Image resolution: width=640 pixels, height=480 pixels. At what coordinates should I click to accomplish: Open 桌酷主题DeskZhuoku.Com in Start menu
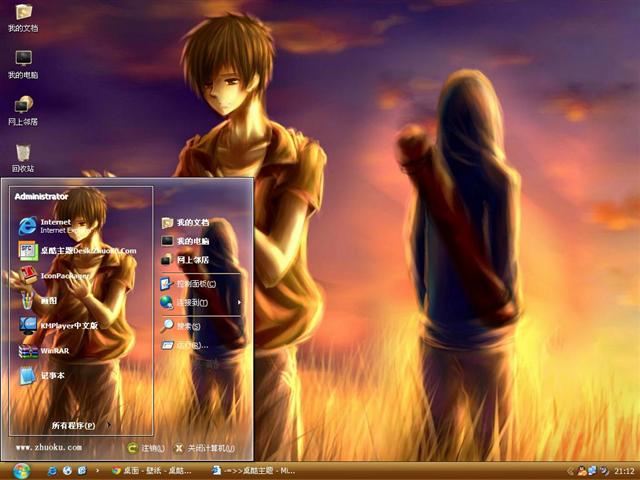click(78, 251)
